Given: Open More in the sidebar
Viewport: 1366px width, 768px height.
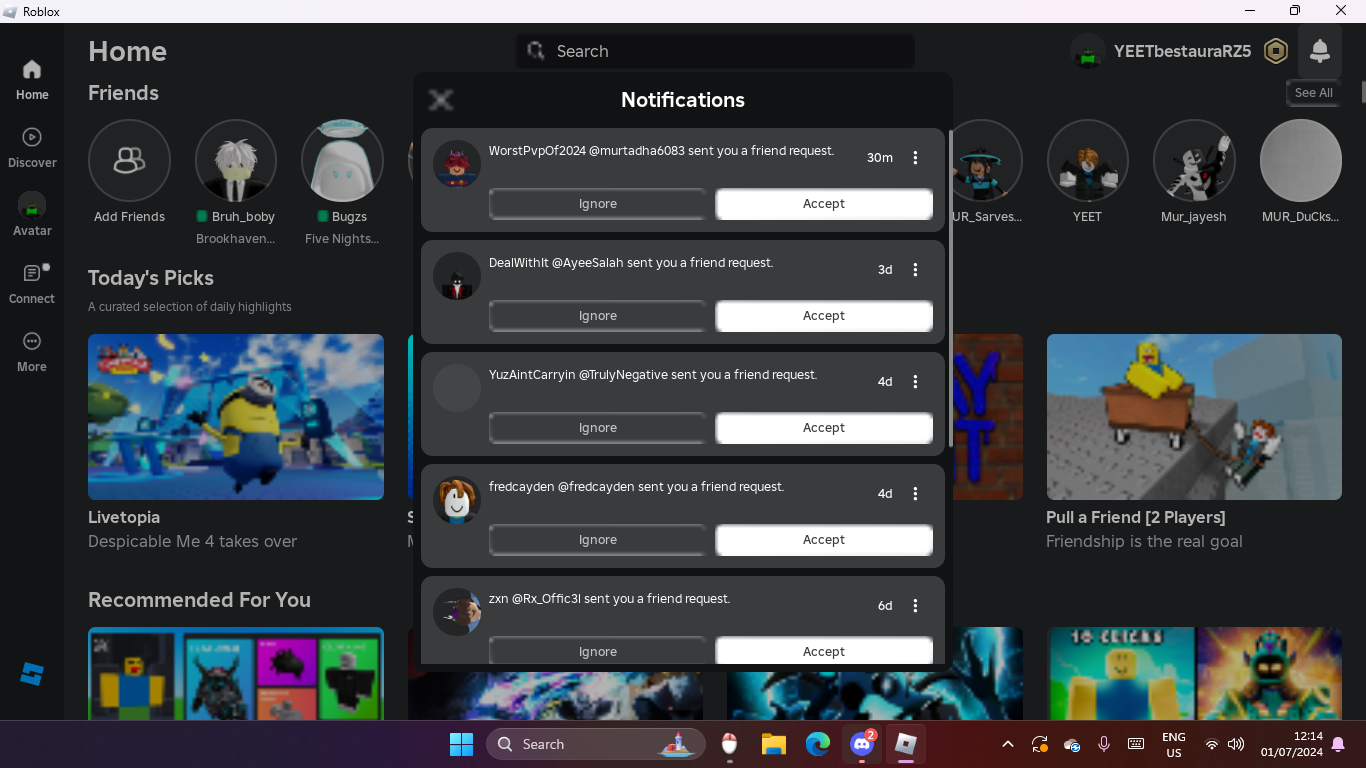Looking at the screenshot, I should click(32, 352).
